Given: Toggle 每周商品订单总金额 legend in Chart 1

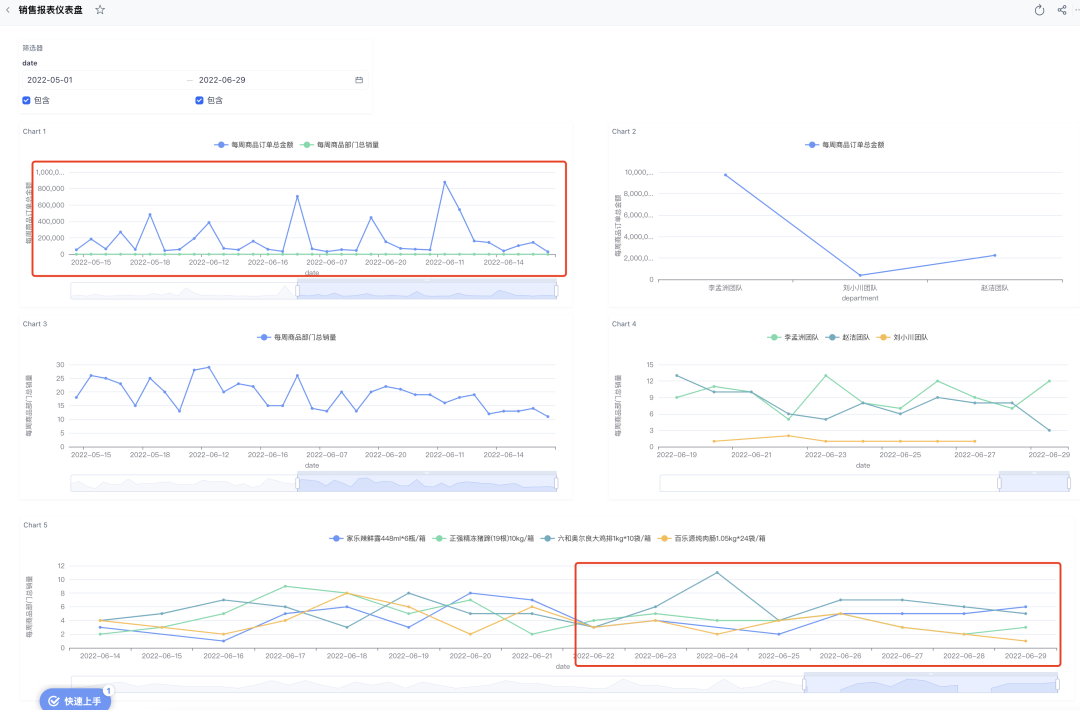Looking at the screenshot, I should 253,145.
